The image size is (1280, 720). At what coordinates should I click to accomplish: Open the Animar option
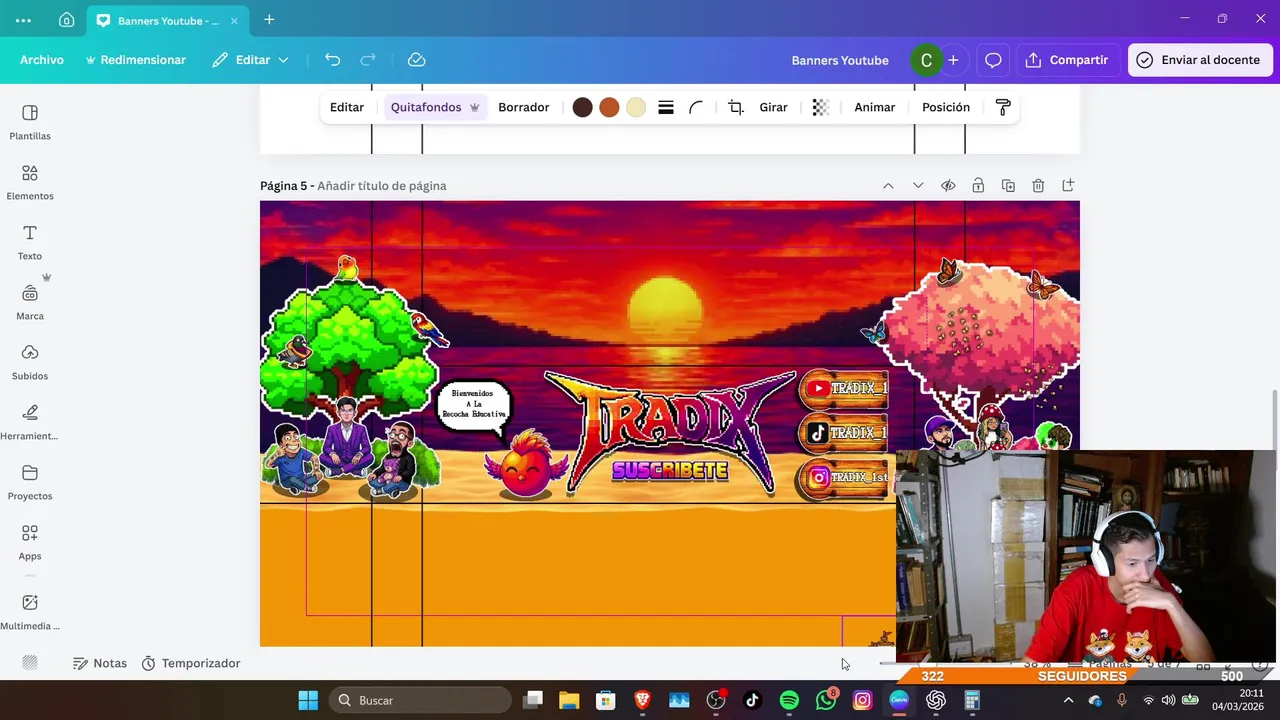[875, 107]
